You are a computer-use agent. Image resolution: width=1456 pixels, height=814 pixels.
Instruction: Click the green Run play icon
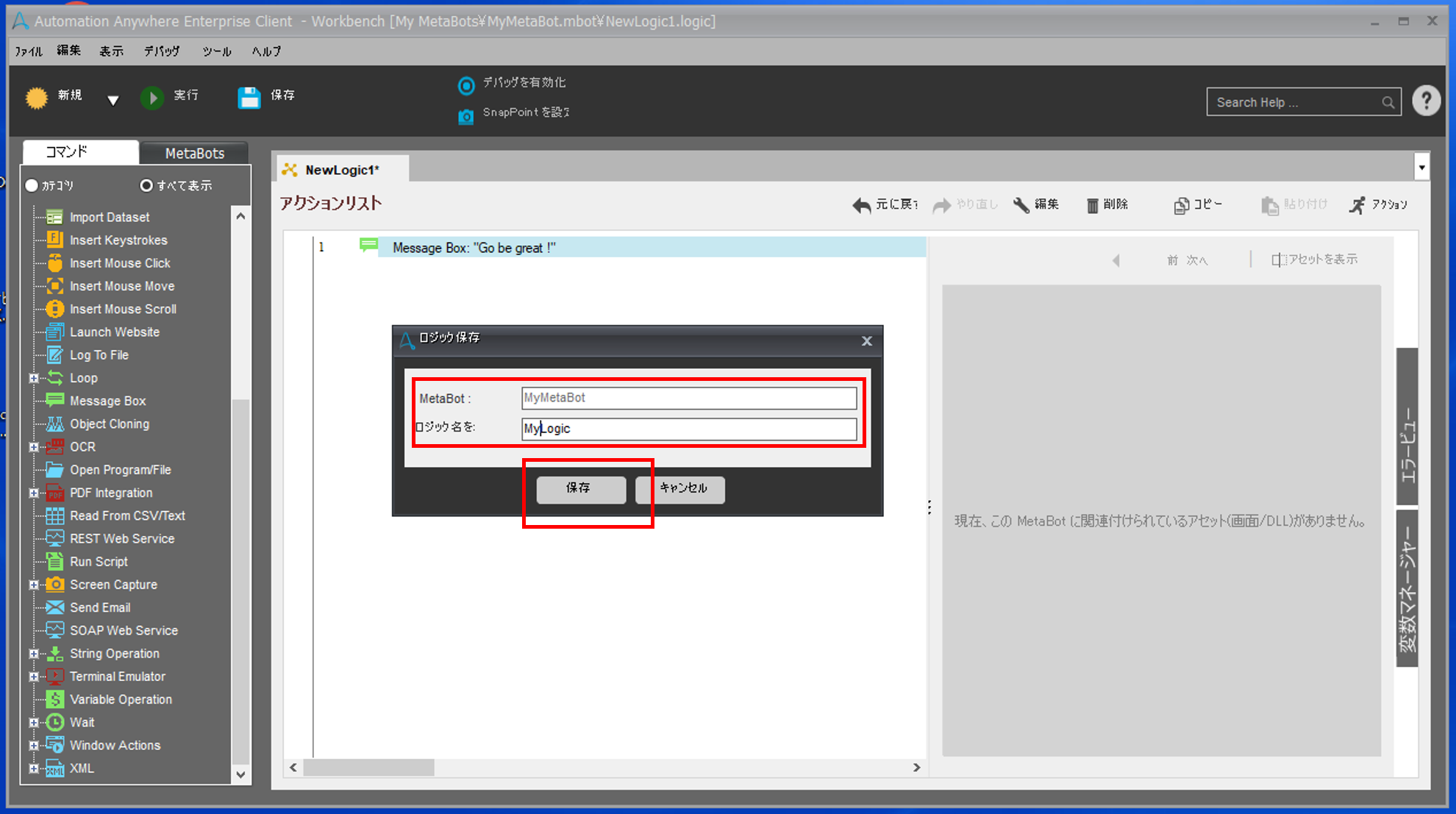click(152, 97)
